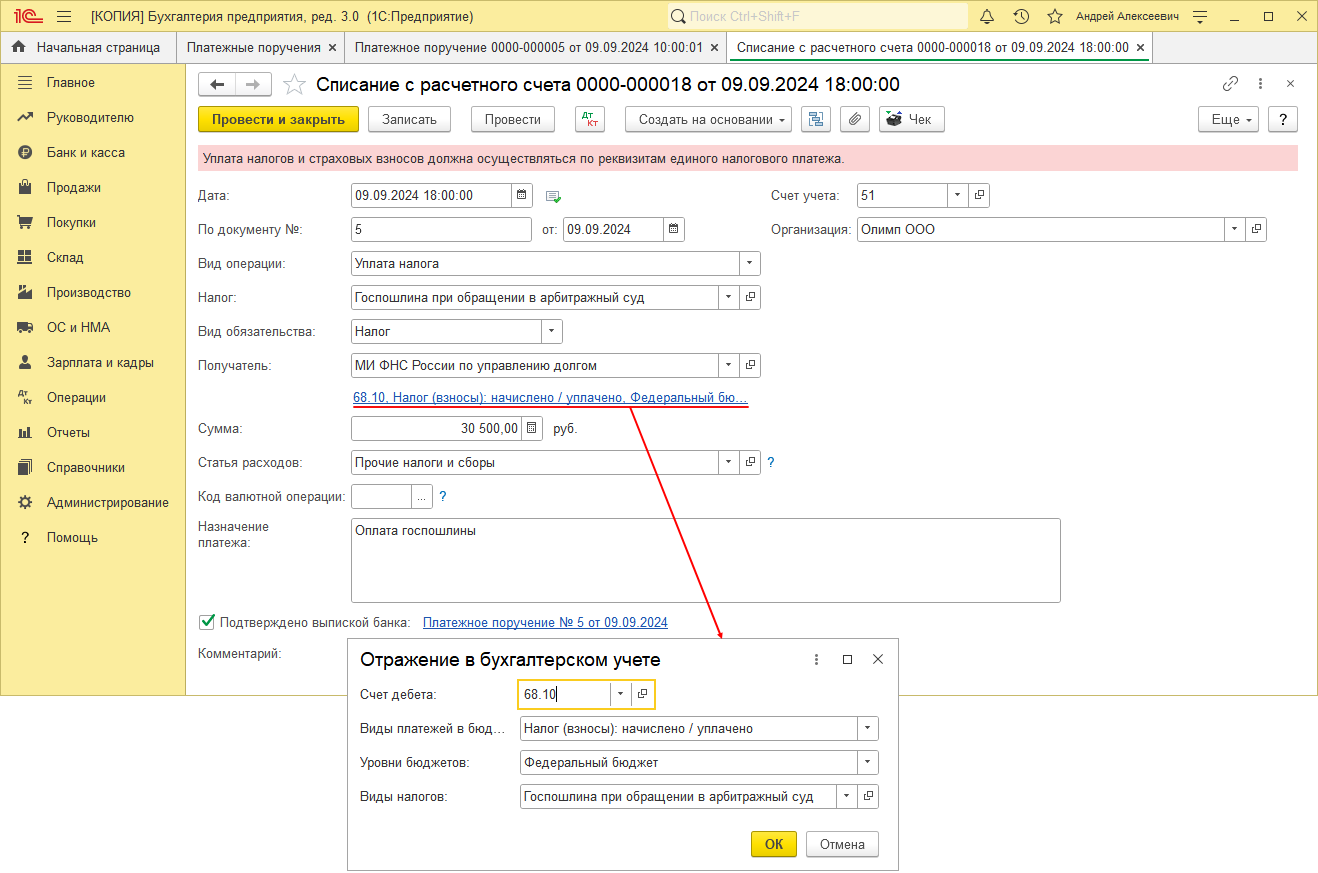Open the Администрирование section
The width and height of the screenshot is (1318, 873).
(x=93, y=502)
